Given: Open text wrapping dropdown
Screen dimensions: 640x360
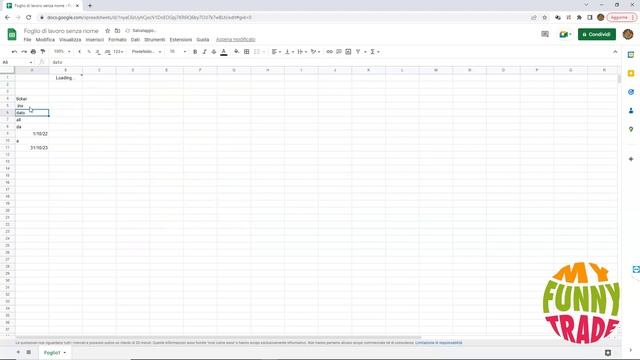Looking at the screenshot, I should (x=302, y=52).
